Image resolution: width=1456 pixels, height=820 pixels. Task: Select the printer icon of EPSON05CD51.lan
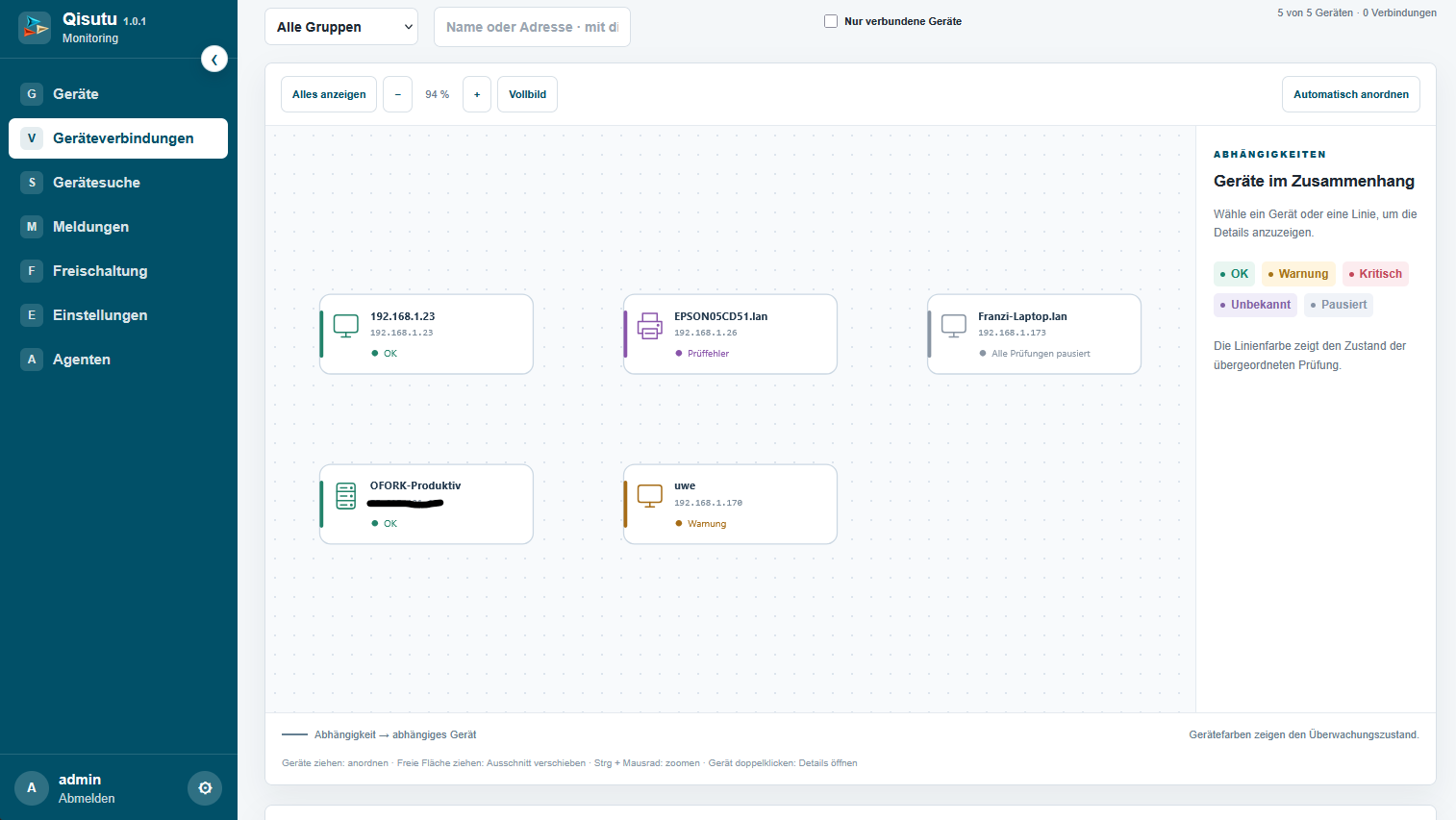click(650, 326)
